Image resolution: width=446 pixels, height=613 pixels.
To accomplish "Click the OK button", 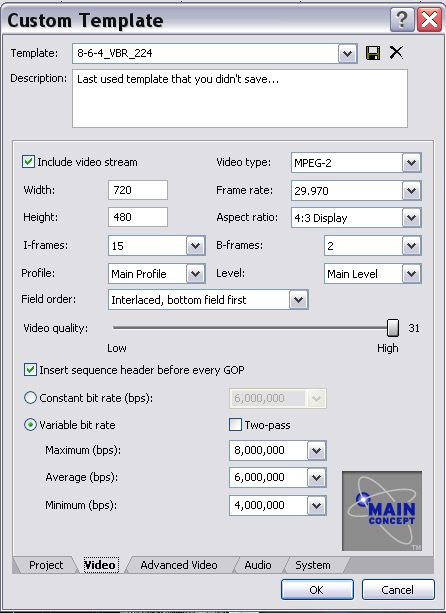I will click(317, 590).
